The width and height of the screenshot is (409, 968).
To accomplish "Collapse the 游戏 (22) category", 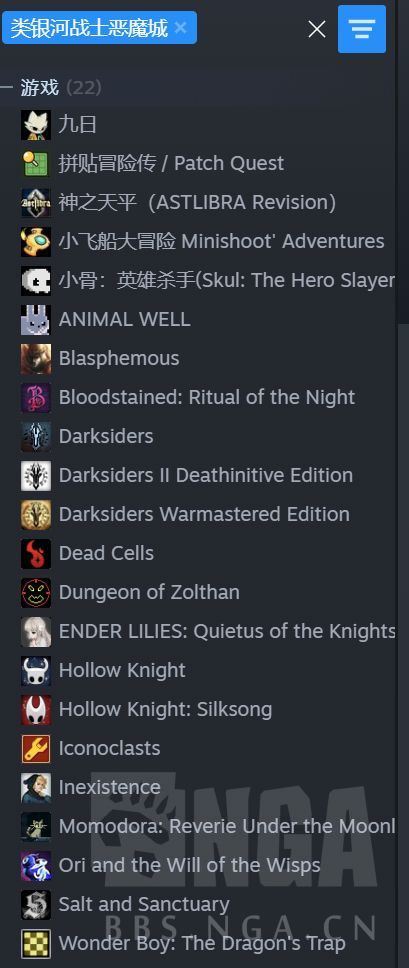I will [6, 88].
